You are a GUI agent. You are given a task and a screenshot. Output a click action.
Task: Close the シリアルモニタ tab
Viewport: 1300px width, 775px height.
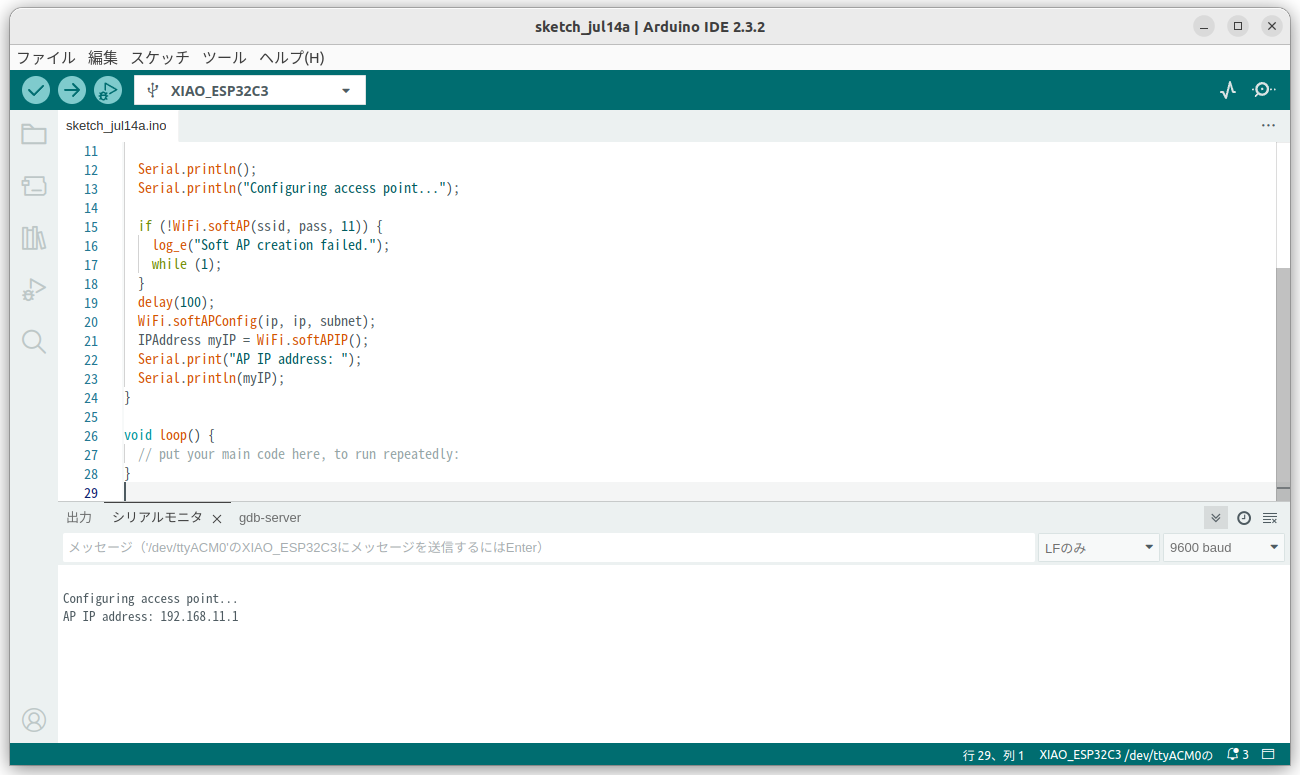coord(217,518)
